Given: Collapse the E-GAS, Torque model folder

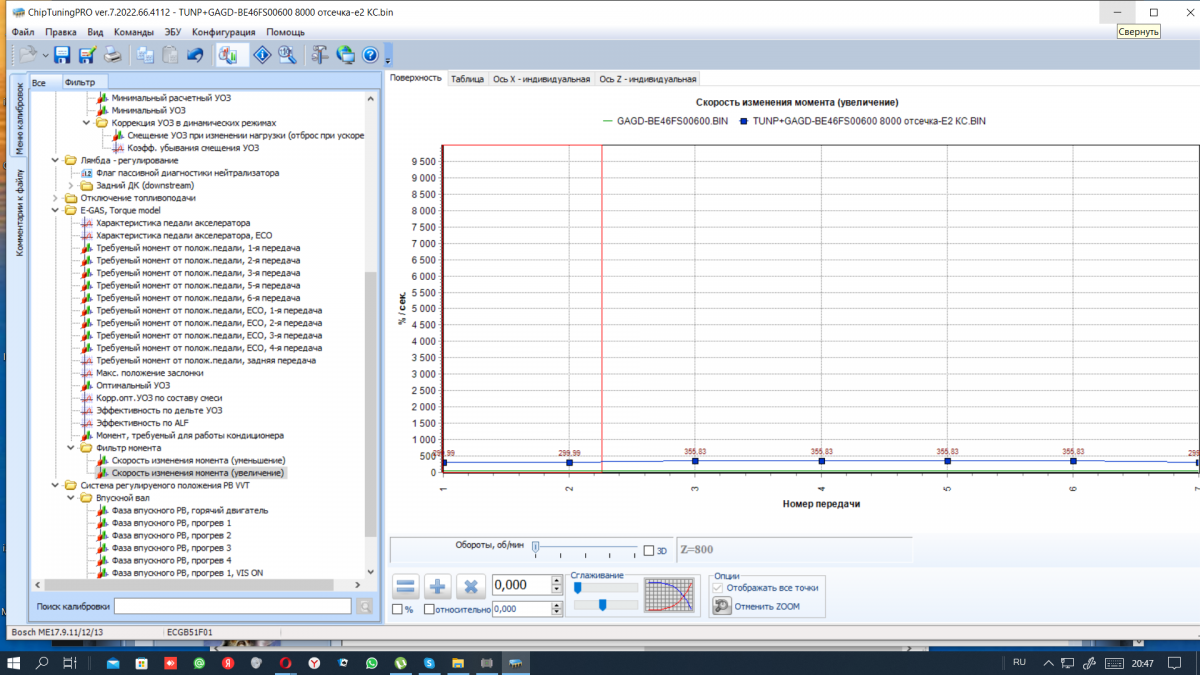Looking at the screenshot, I should [x=56, y=210].
